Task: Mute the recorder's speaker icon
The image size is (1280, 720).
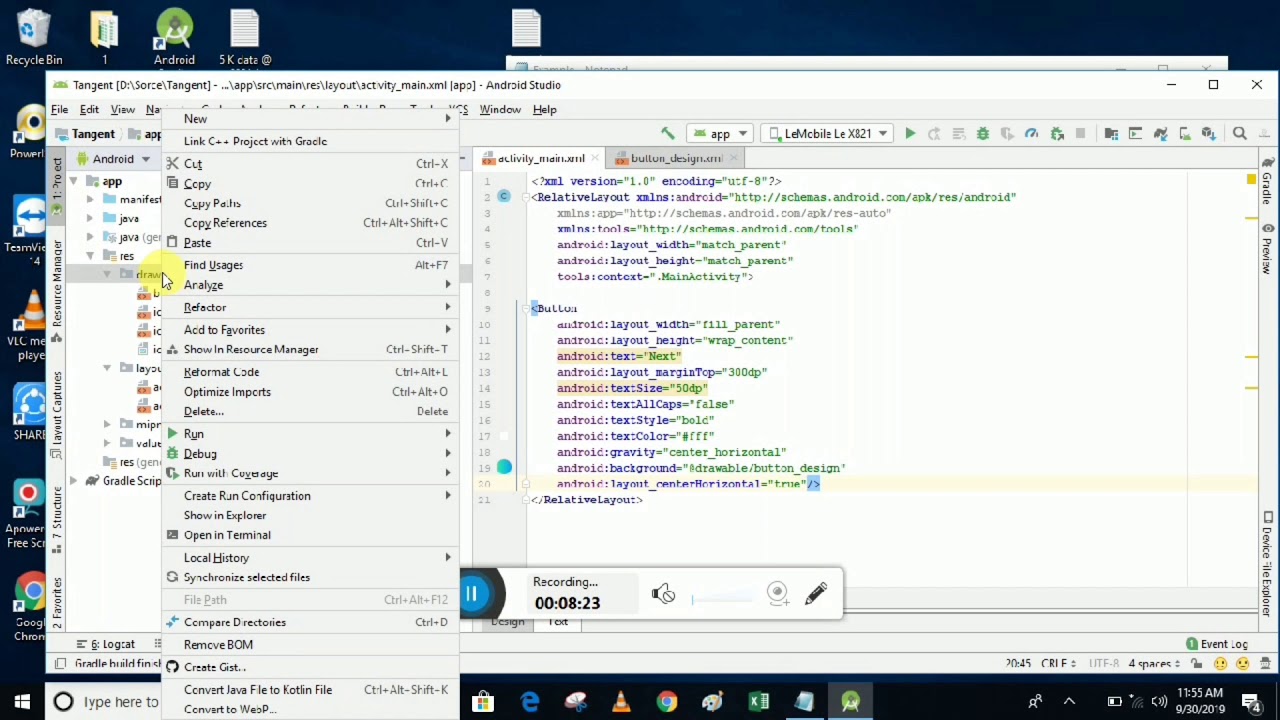Action: (663, 594)
